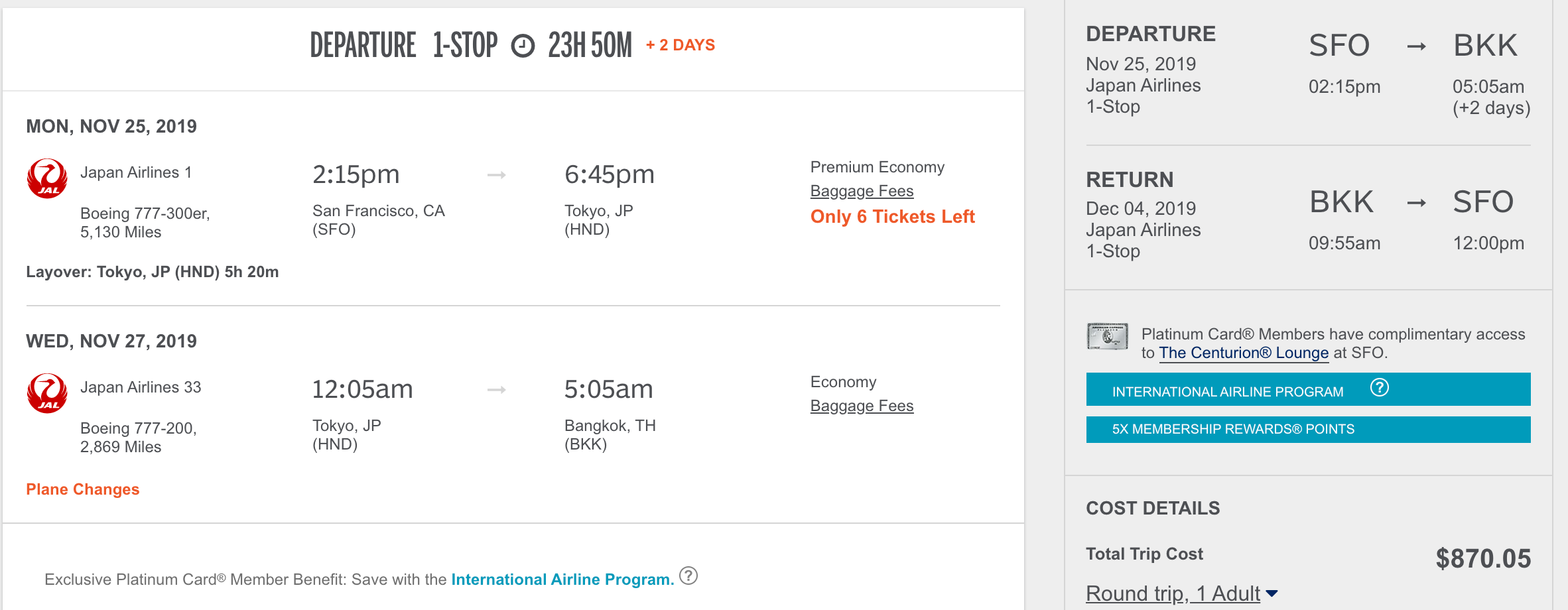Click arrow between 2:15pm and 6:45pm
Screen dimensions: 1568x610
497,175
